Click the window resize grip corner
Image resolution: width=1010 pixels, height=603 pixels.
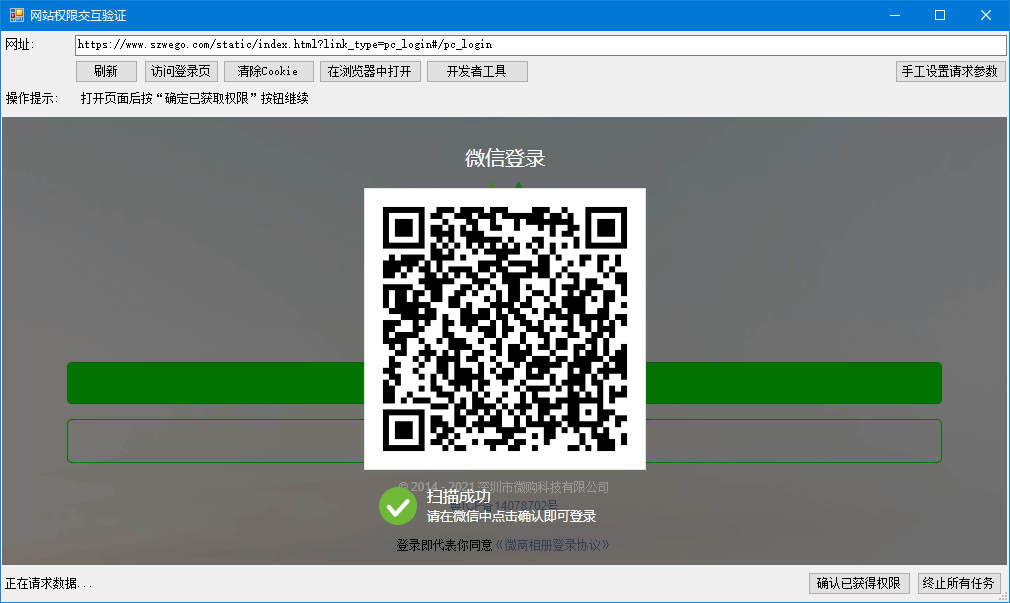1003,597
